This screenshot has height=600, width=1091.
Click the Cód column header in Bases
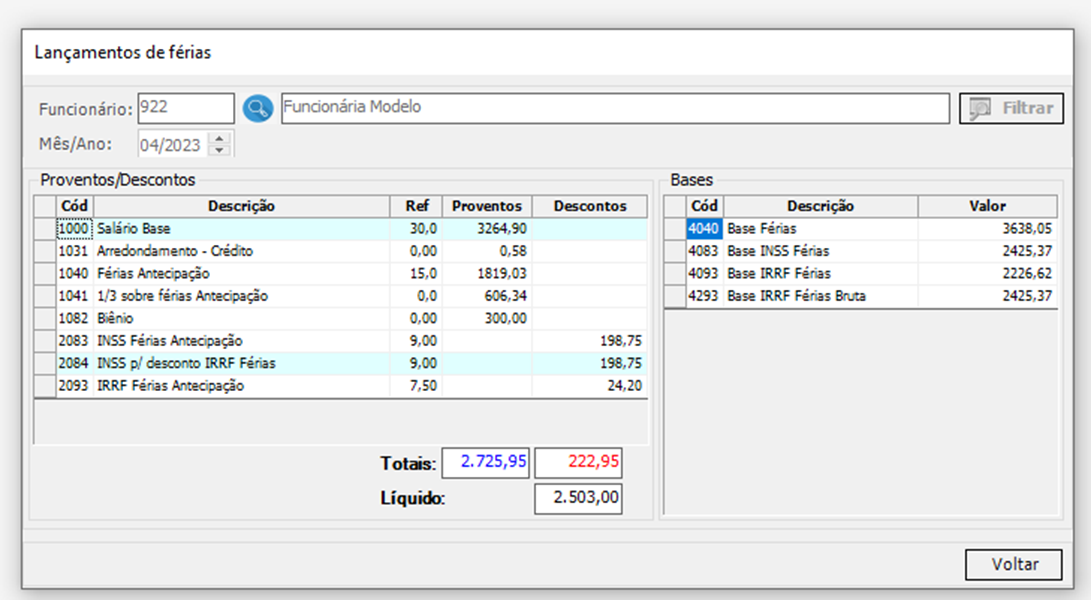pyautogui.click(x=704, y=206)
